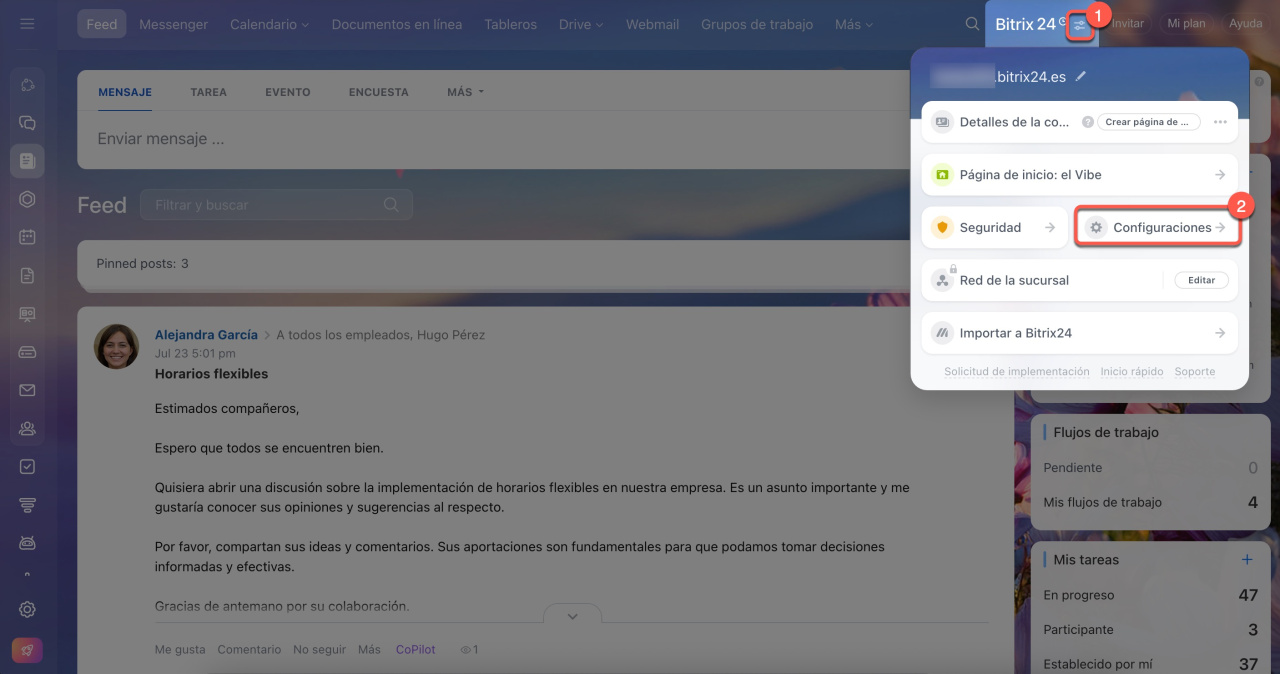
Task: Click the sliders settings icon beside Bitrix 24
Action: (x=1078, y=26)
